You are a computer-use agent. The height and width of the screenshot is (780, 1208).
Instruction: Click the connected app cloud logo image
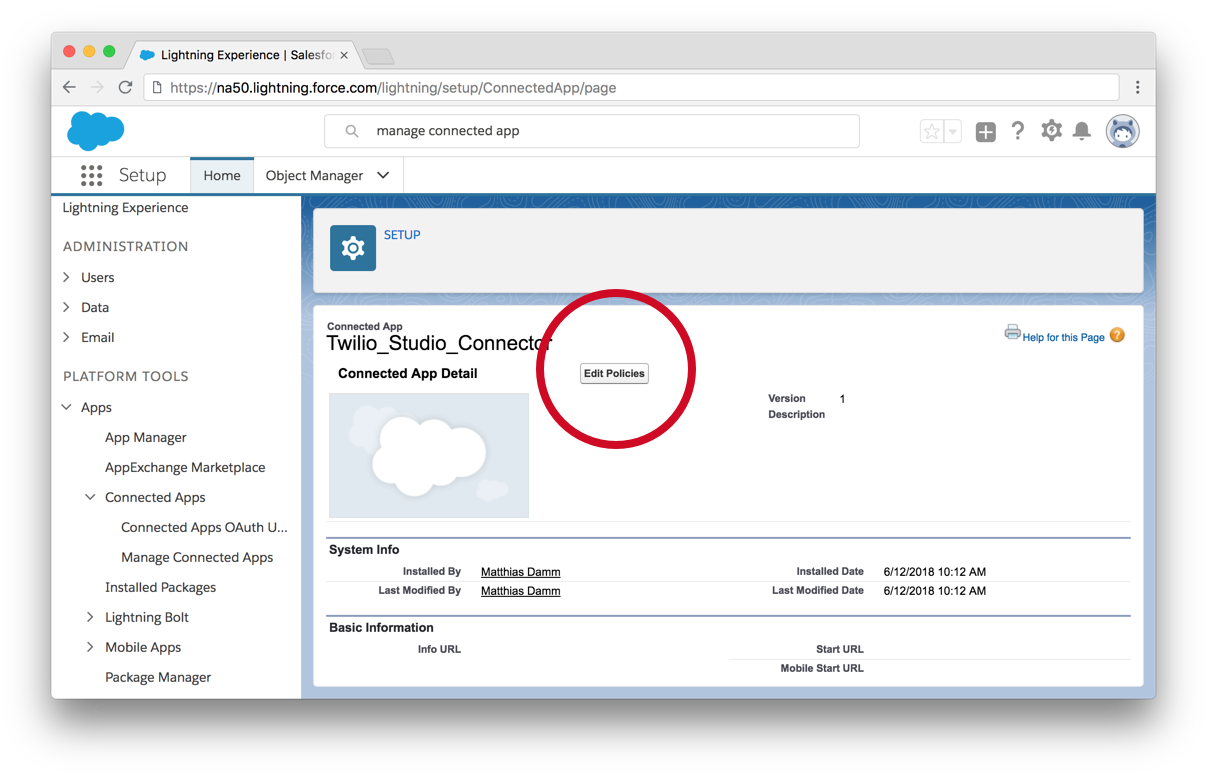point(429,455)
